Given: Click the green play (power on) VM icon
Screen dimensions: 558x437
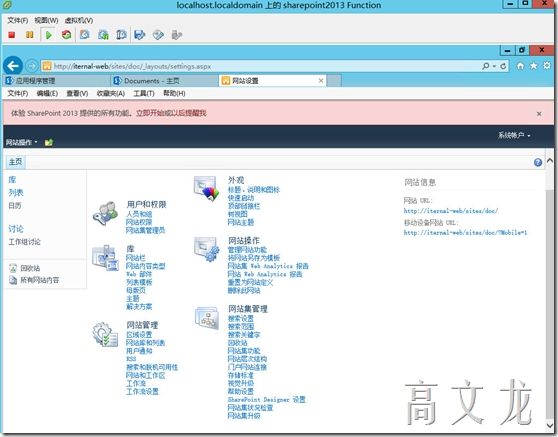Looking at the screenshot, I should click(48, 35).
